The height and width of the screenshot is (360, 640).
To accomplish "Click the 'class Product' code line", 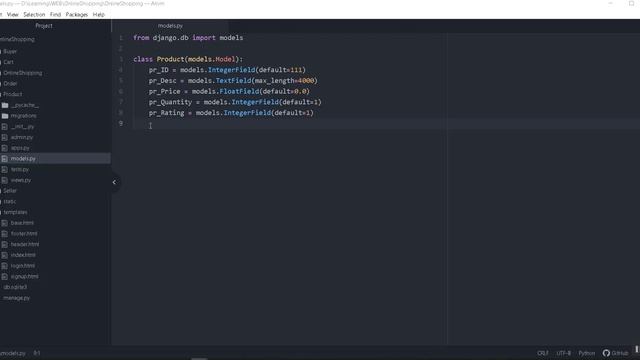I will coord(188,59).
